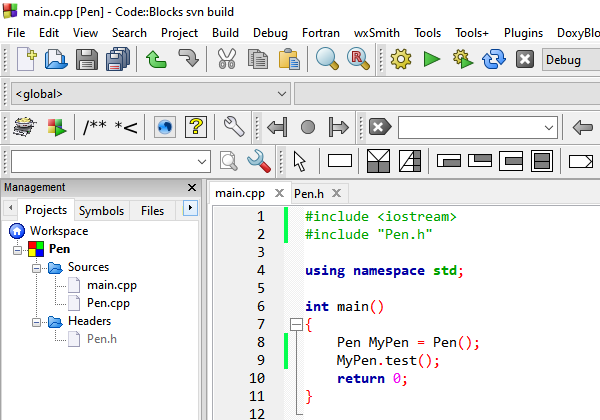View HTML documentation globe icon
Image resolution: width=600 pixels, height=420 pixels.
point(165,127)
